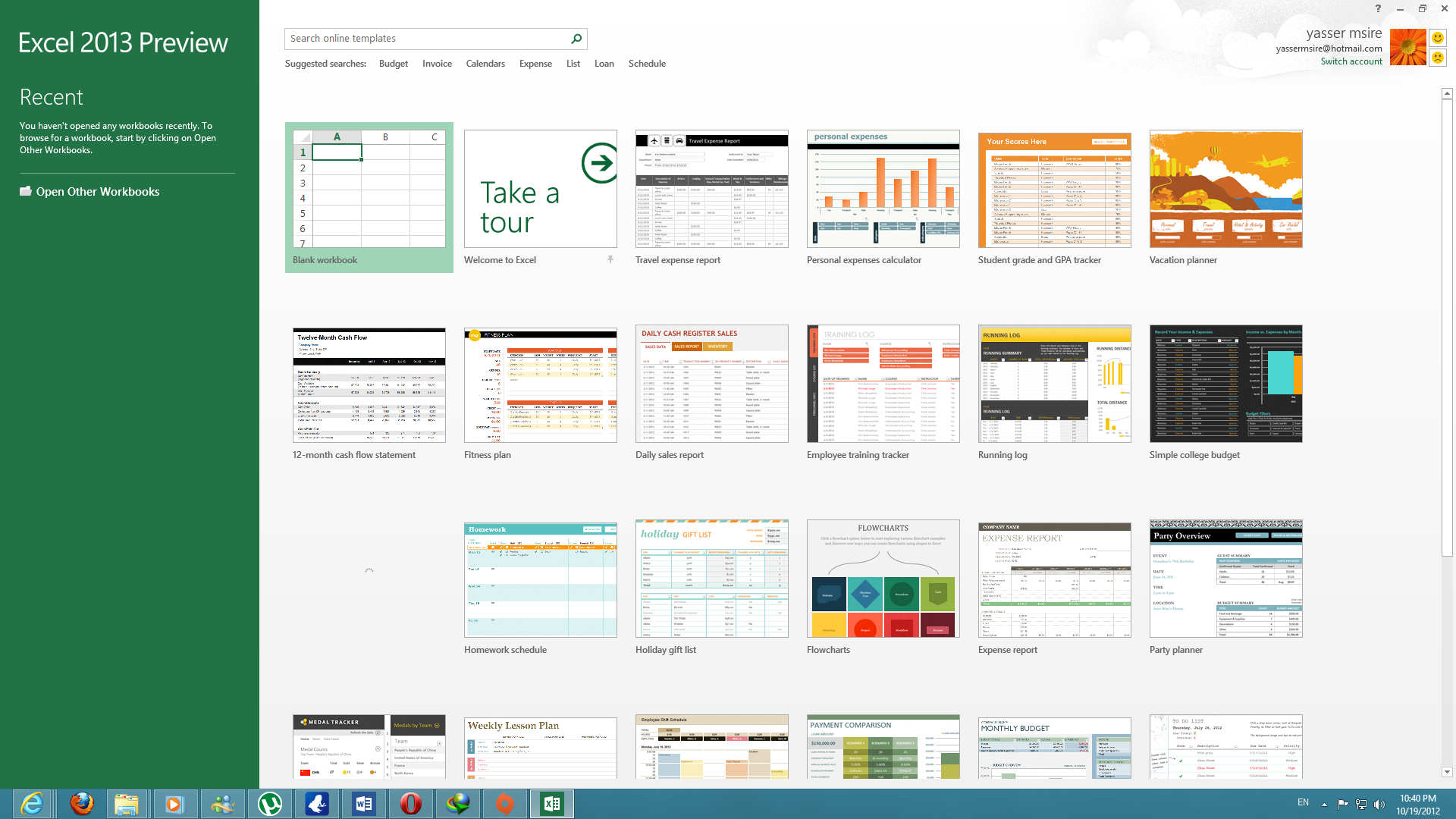This screenshot has width=1456, height=819.
Task: Open Action Center flag tray icon
Action: 1342,804
